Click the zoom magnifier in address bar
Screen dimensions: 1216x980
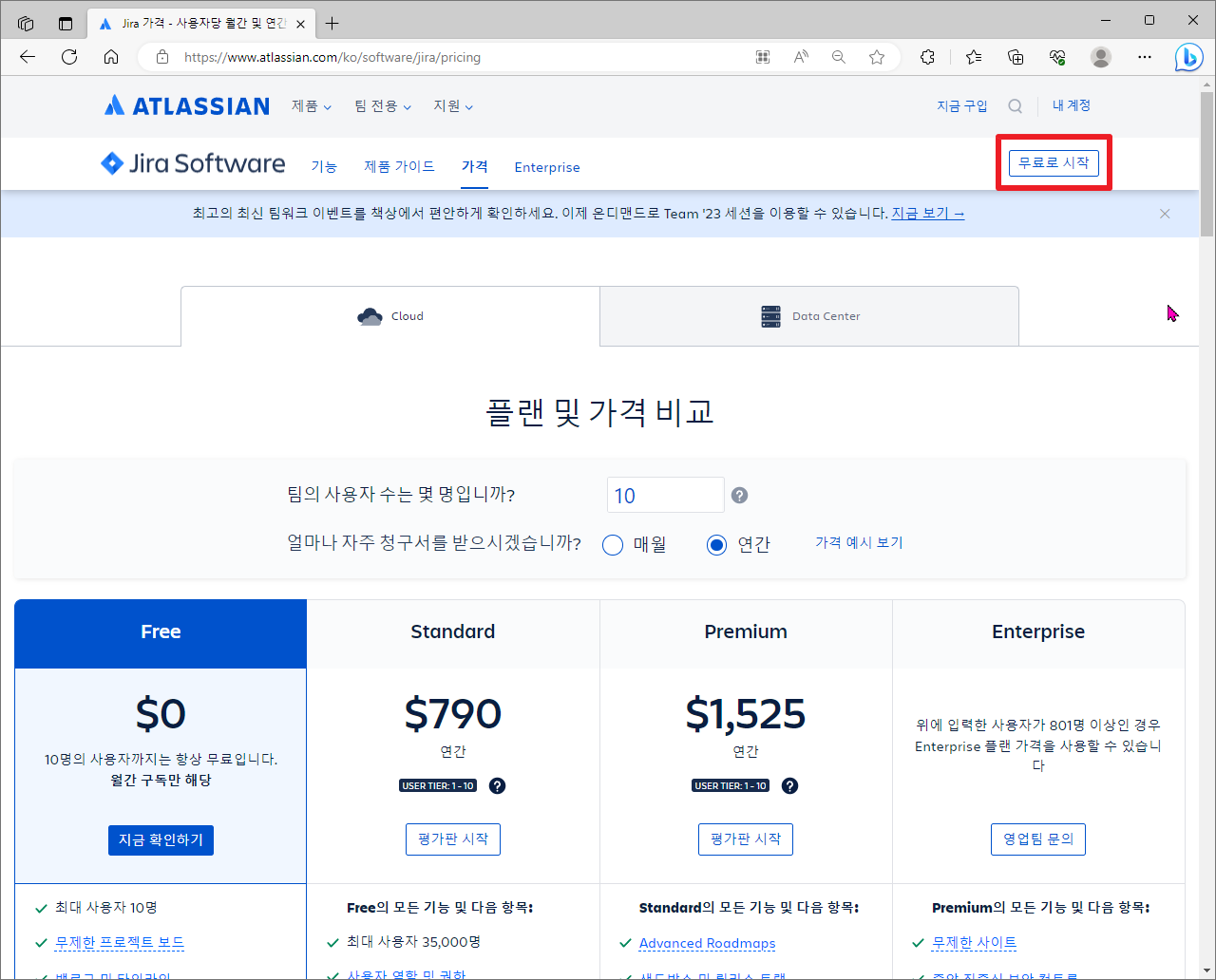click(839, 57)
